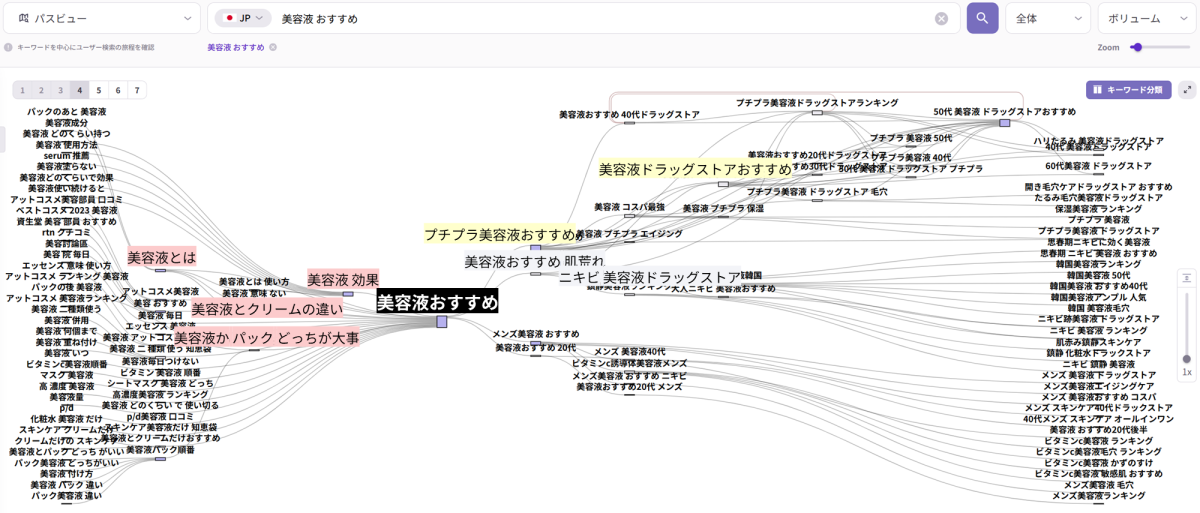The height and width of the screenshot is (513, 1200).
Task: Click the 韓国美容液アンプル 人気 keyword
Action: click(1098, 297)
